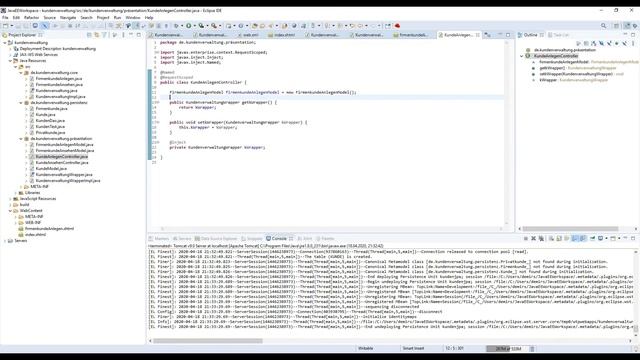
Task: Collapse the de.kundenverwaltung.core package
Action: point(21,73)
